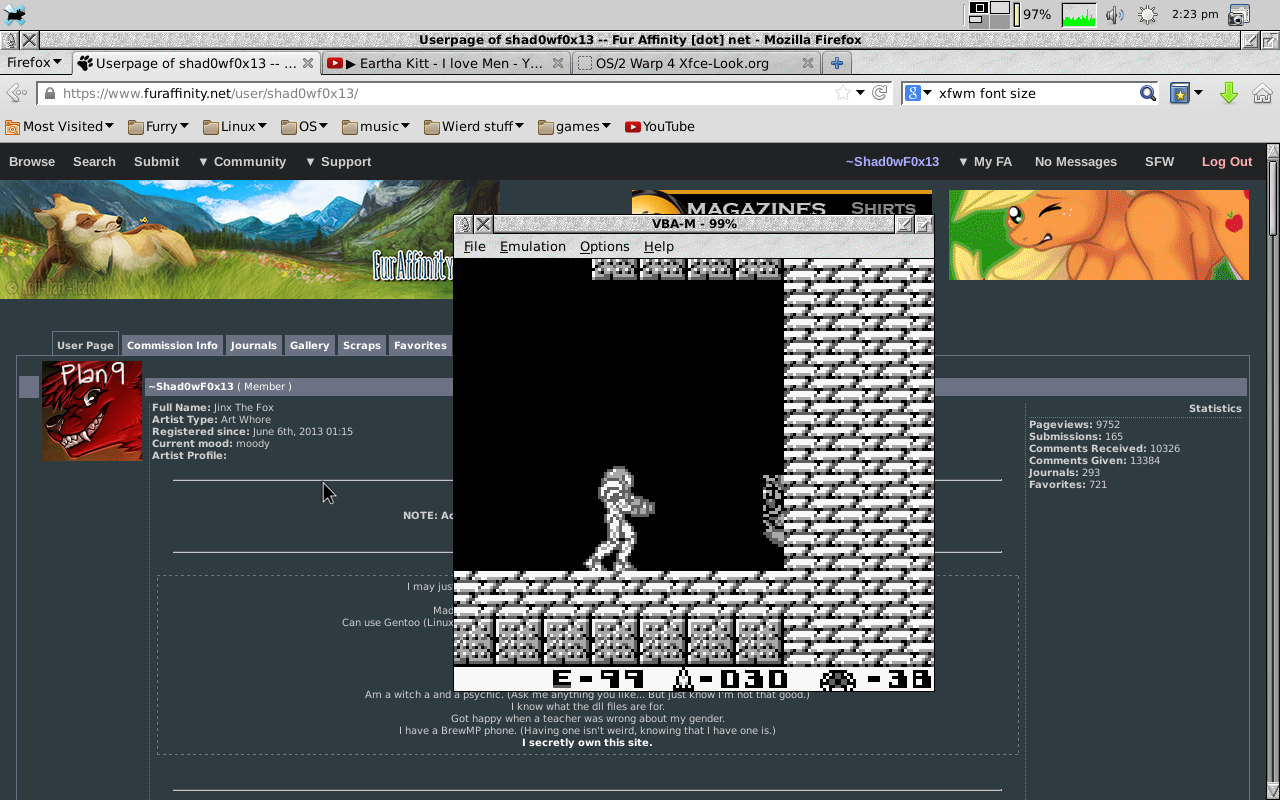The height and width of the screenshot is (800, 1280).
Task: Open the OS bookmarks folder
Action: click(x=305, y=126)
